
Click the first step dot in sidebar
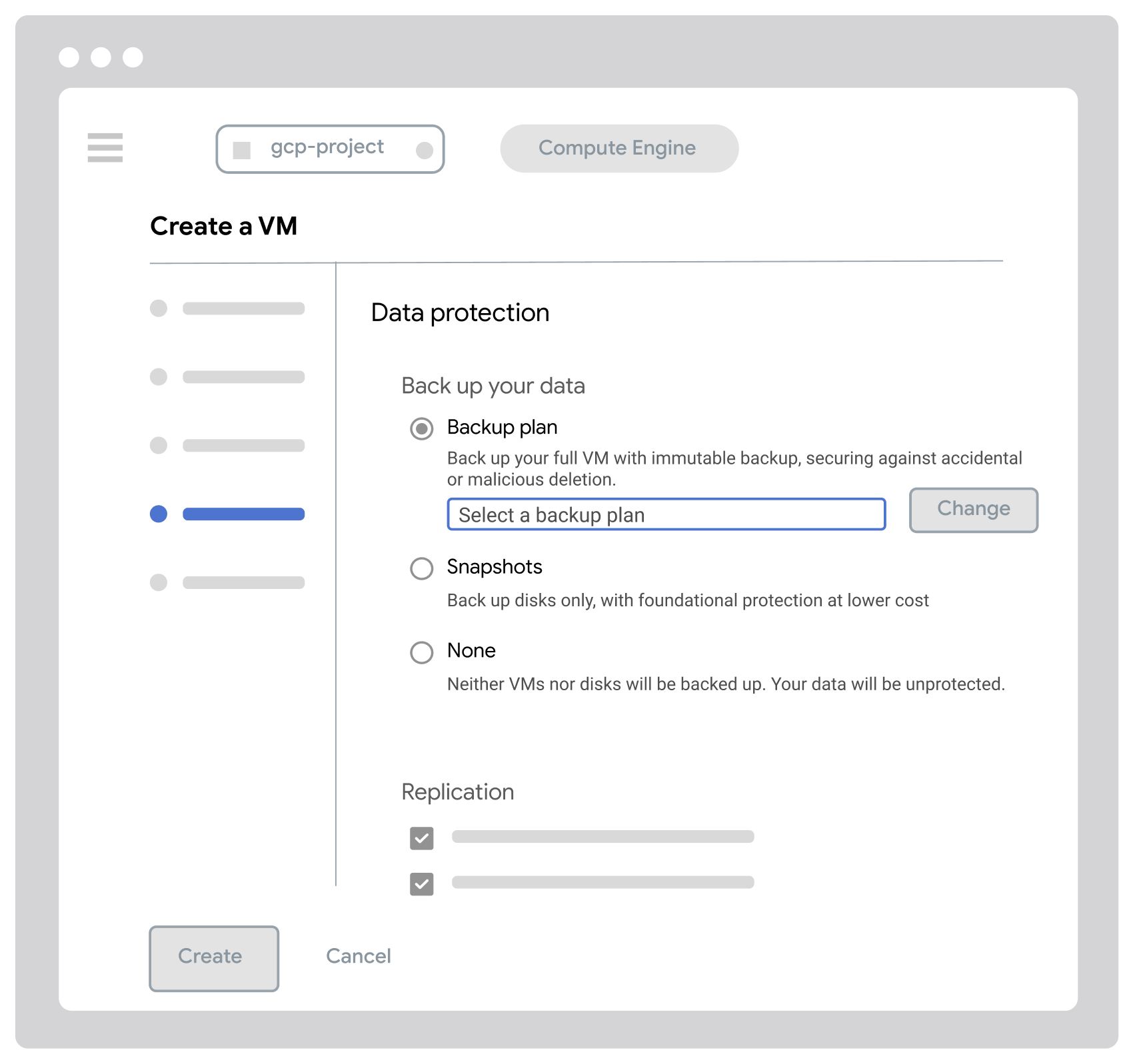(x=159, y=308)
